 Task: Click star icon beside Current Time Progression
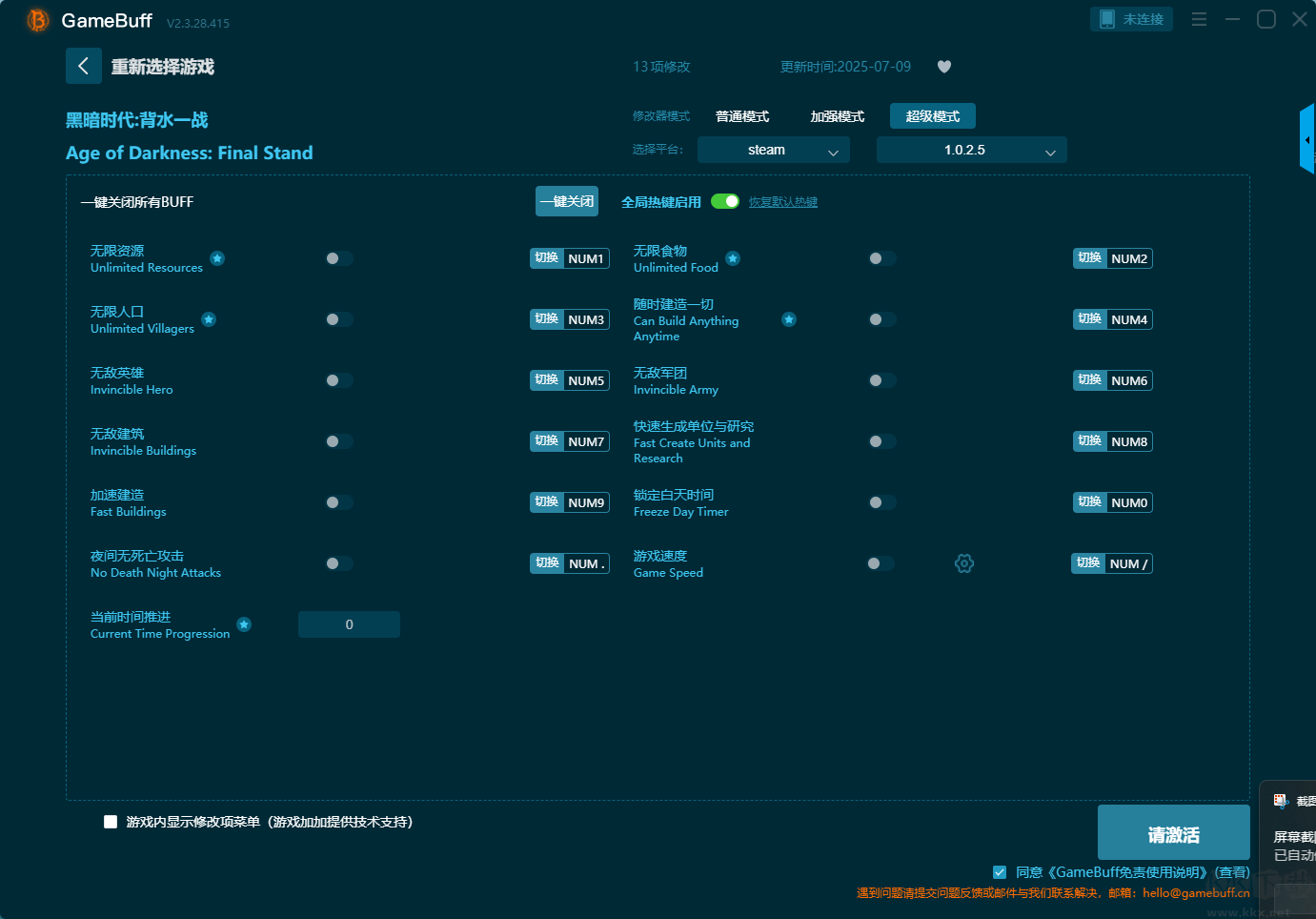[244, 624]
